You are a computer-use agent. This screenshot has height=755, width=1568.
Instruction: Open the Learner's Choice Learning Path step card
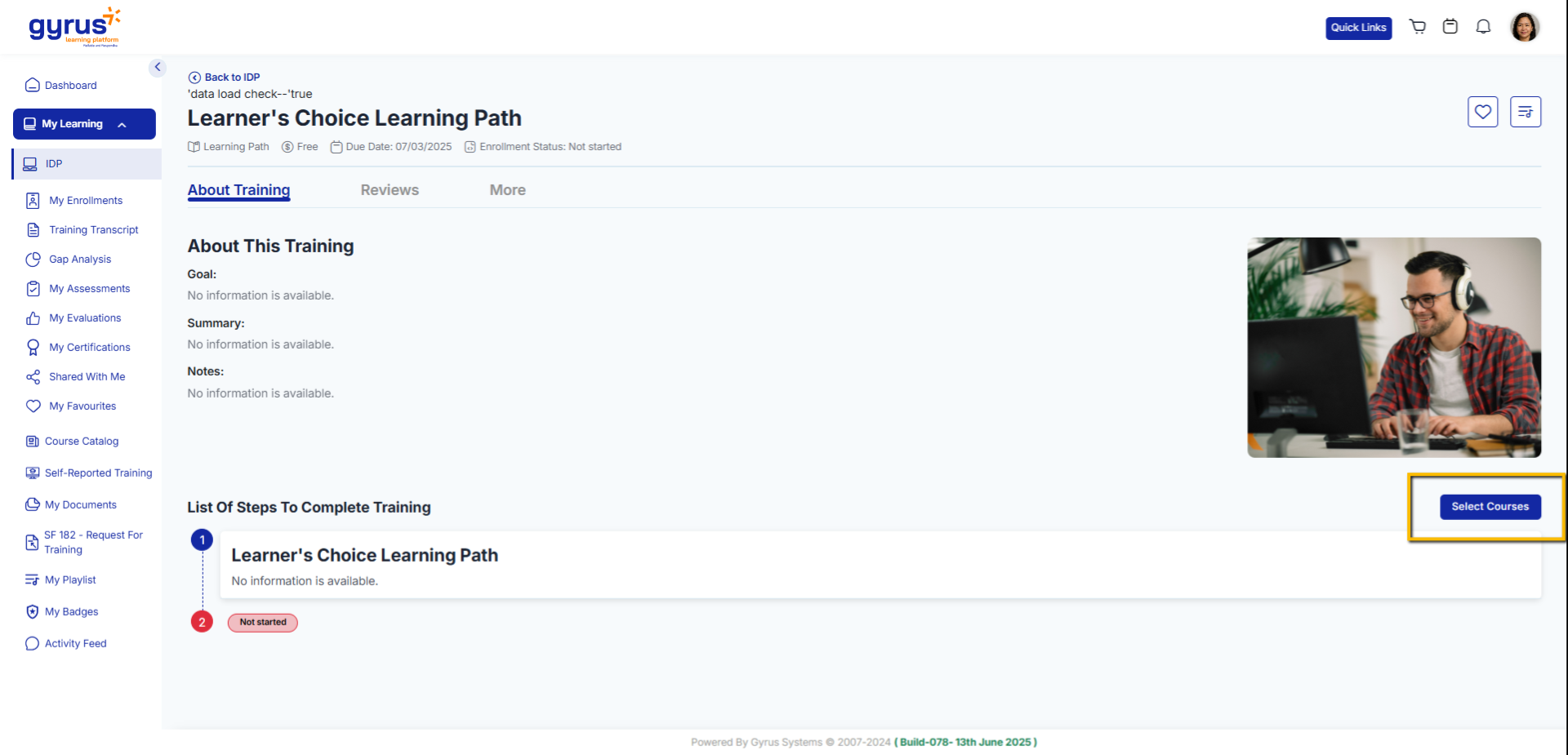tap(880, 566)
